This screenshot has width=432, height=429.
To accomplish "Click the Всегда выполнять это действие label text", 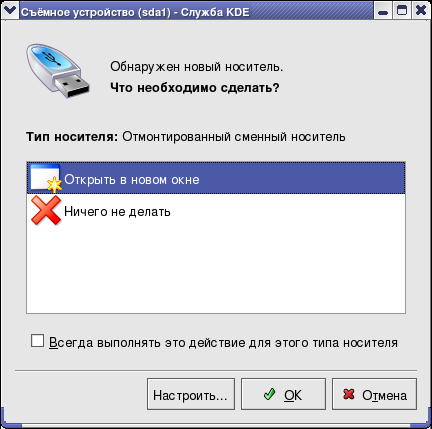I will 223,342.
